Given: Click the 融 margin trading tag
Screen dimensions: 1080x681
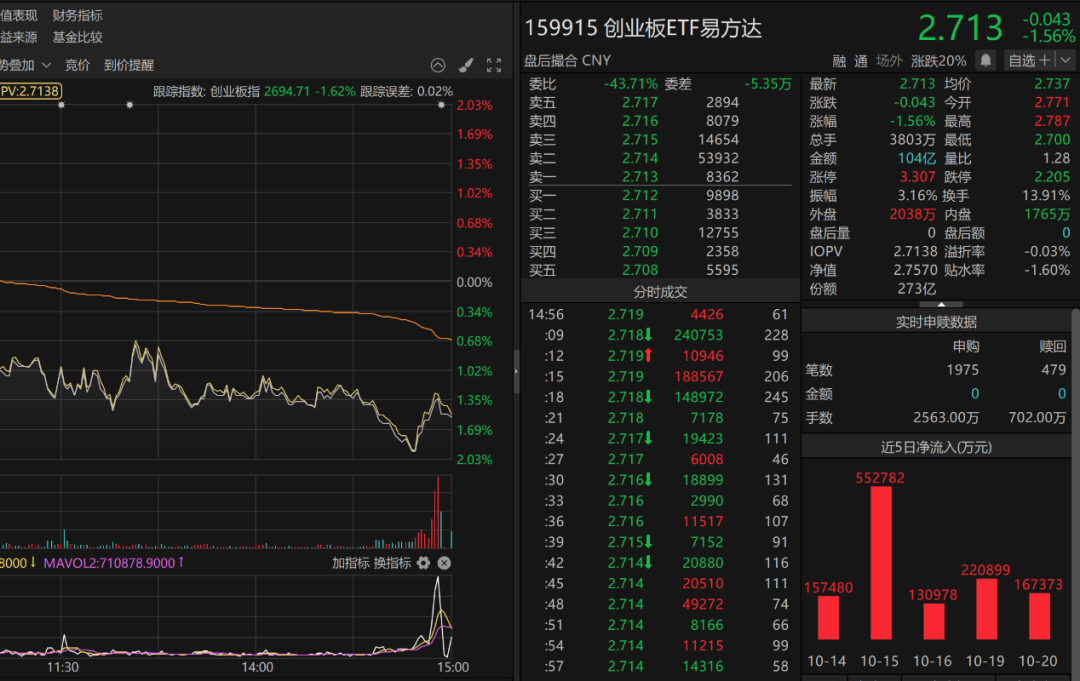Looking at the screenshot, I should coord(839,61).
